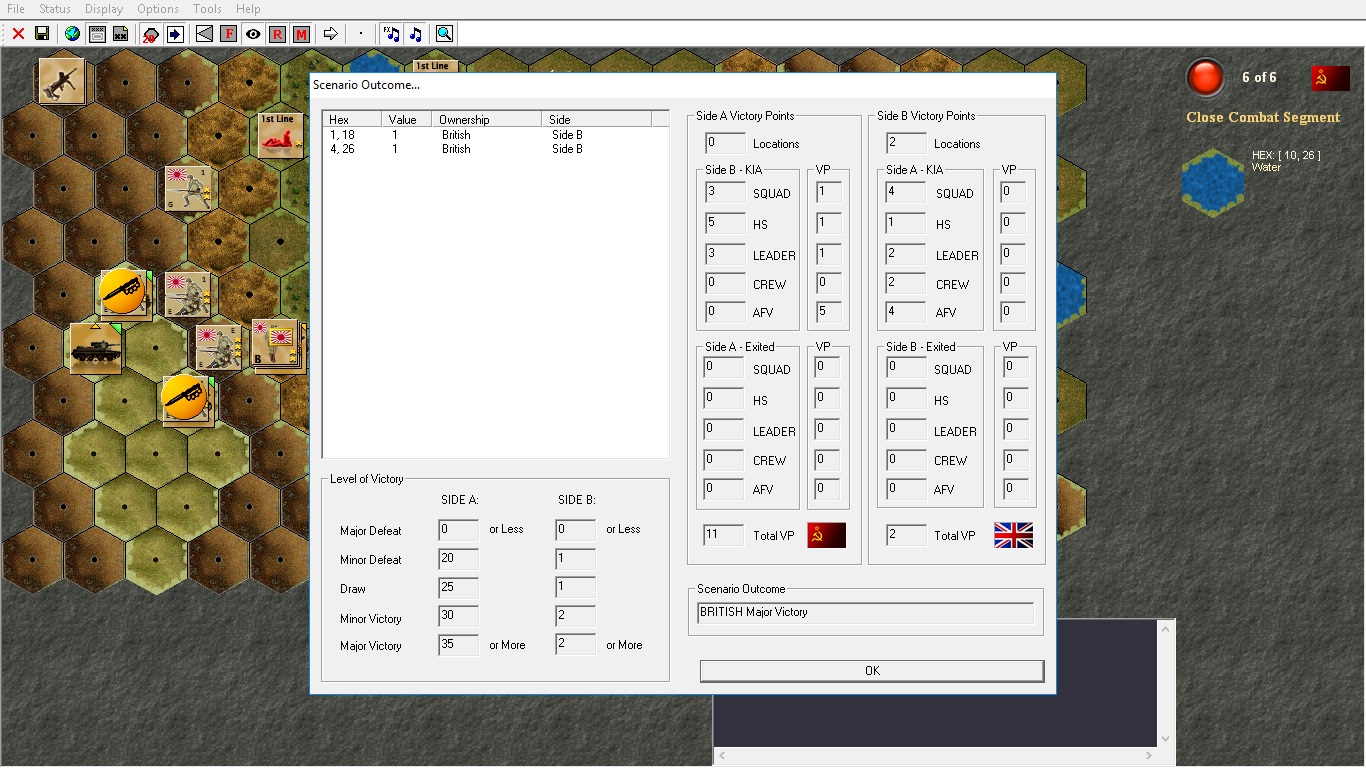Select the tank counter on the map

96,347
